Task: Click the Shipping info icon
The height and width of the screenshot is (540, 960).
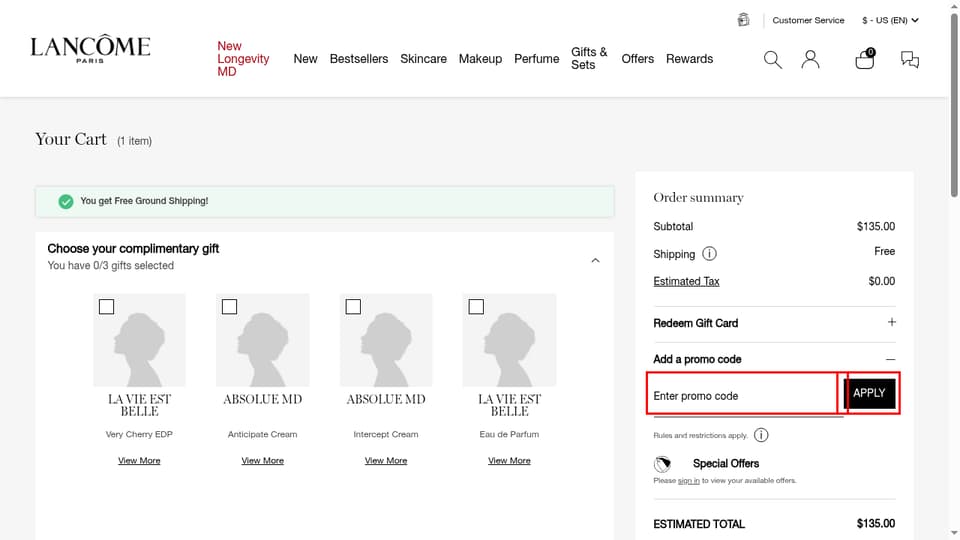Action: 709,253
